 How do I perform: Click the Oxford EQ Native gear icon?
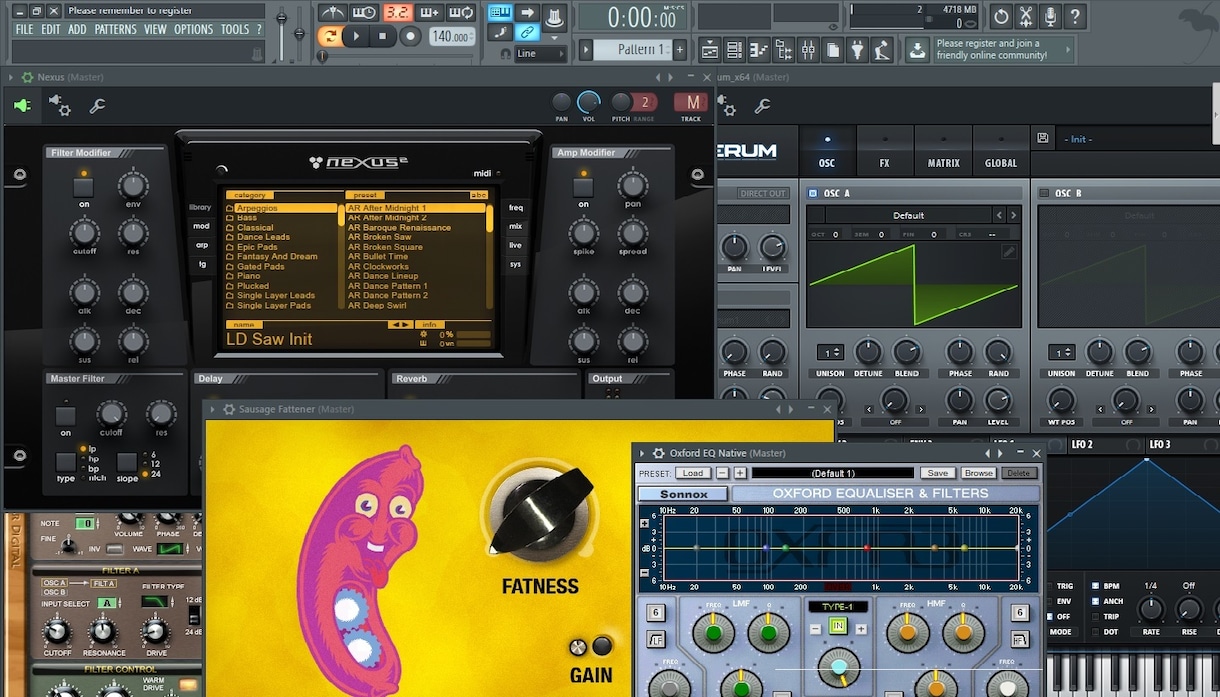coord(659,453)
